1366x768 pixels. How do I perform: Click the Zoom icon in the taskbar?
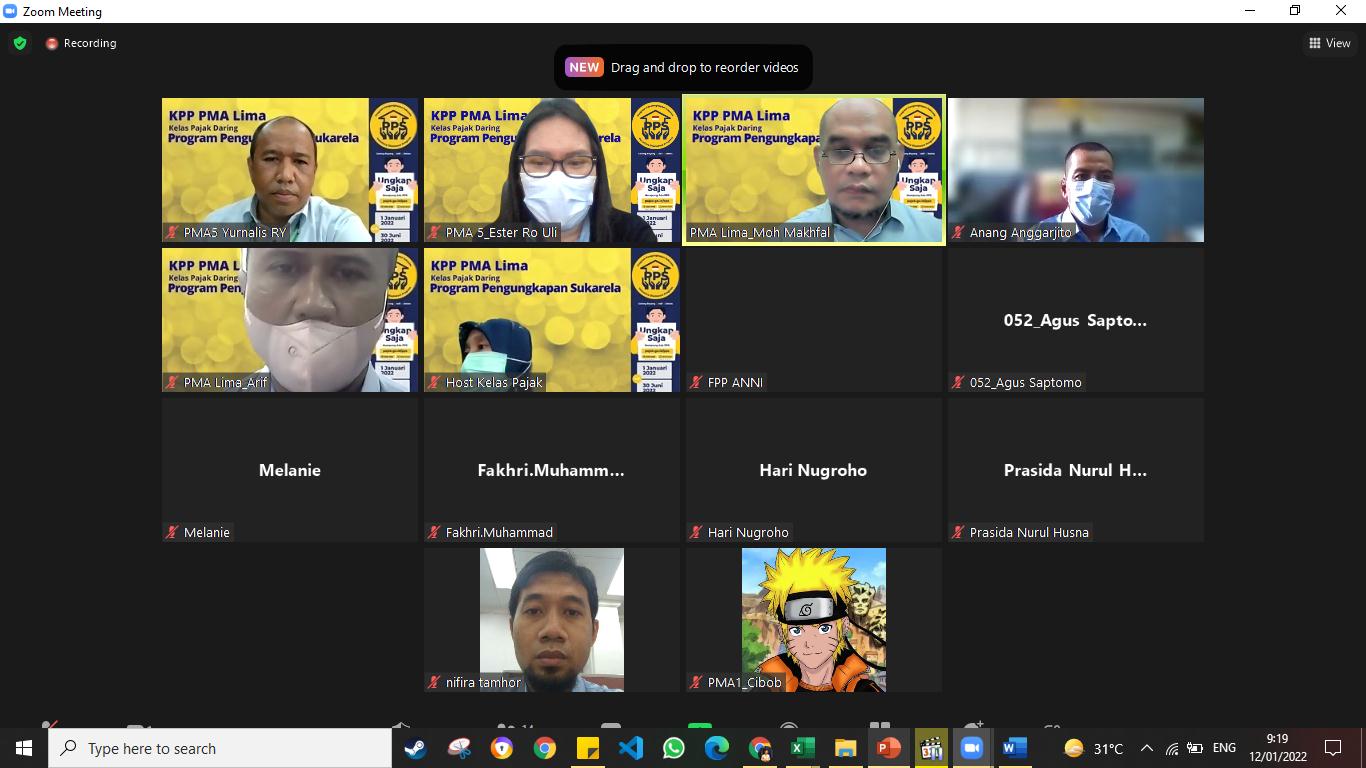point(971,748)
